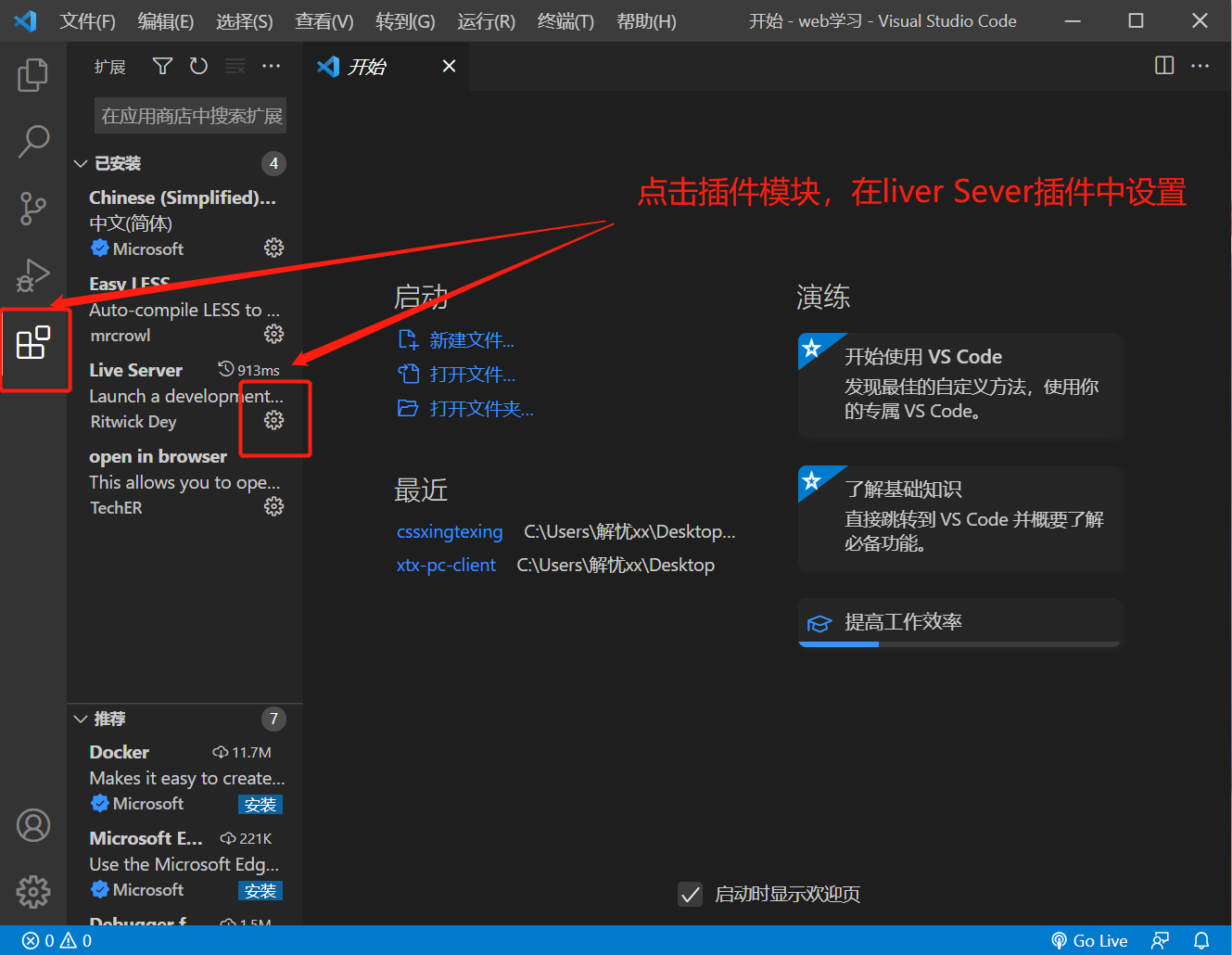
Task: Open the 编辑(E) menu
Action: pos(166,21)
